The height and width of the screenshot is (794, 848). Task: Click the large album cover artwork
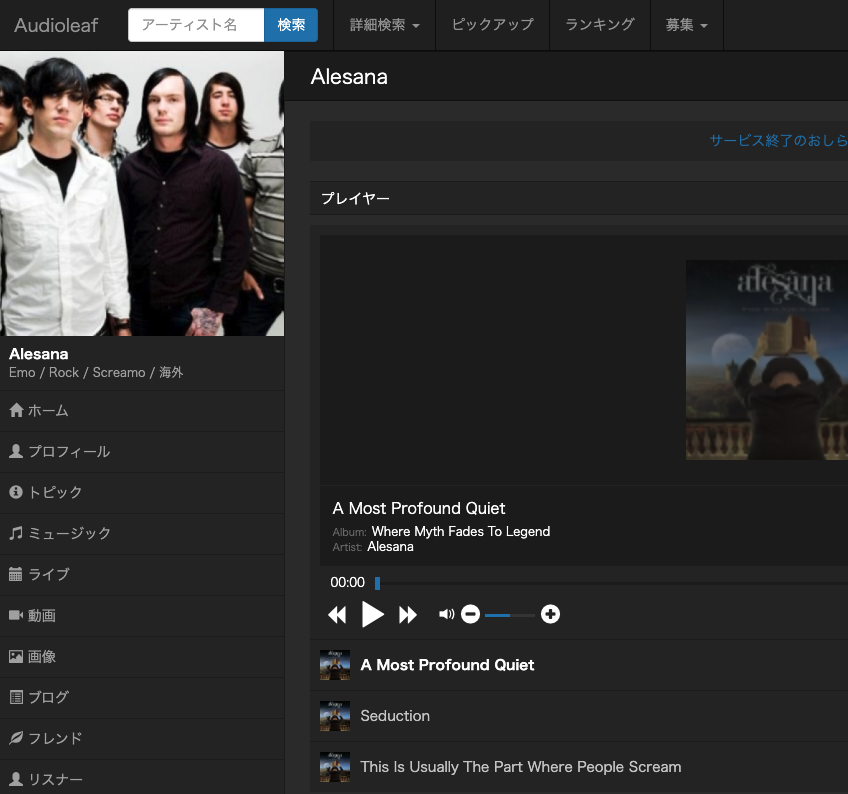[767, 360]
